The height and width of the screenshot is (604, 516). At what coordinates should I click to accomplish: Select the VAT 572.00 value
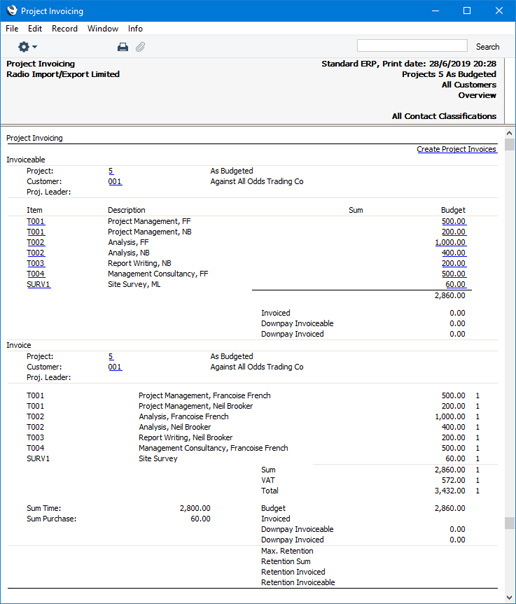tap(453, 480)
